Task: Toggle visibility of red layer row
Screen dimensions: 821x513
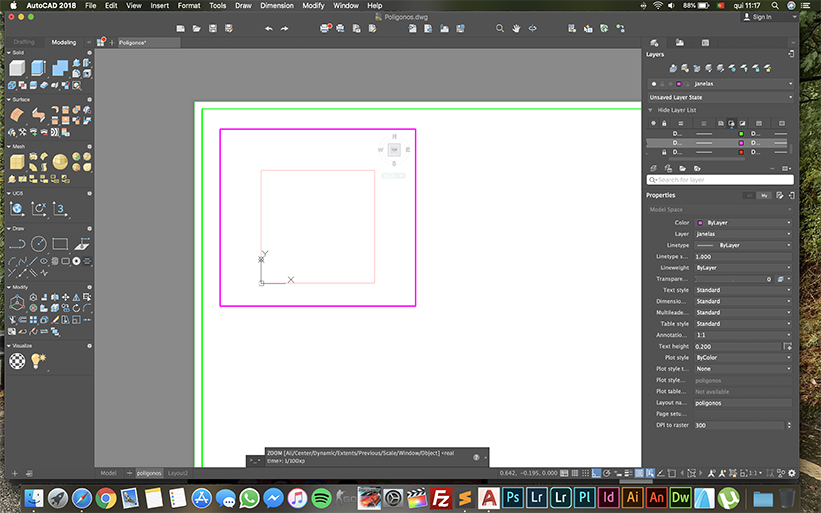Action: click(x=653, y=152)
